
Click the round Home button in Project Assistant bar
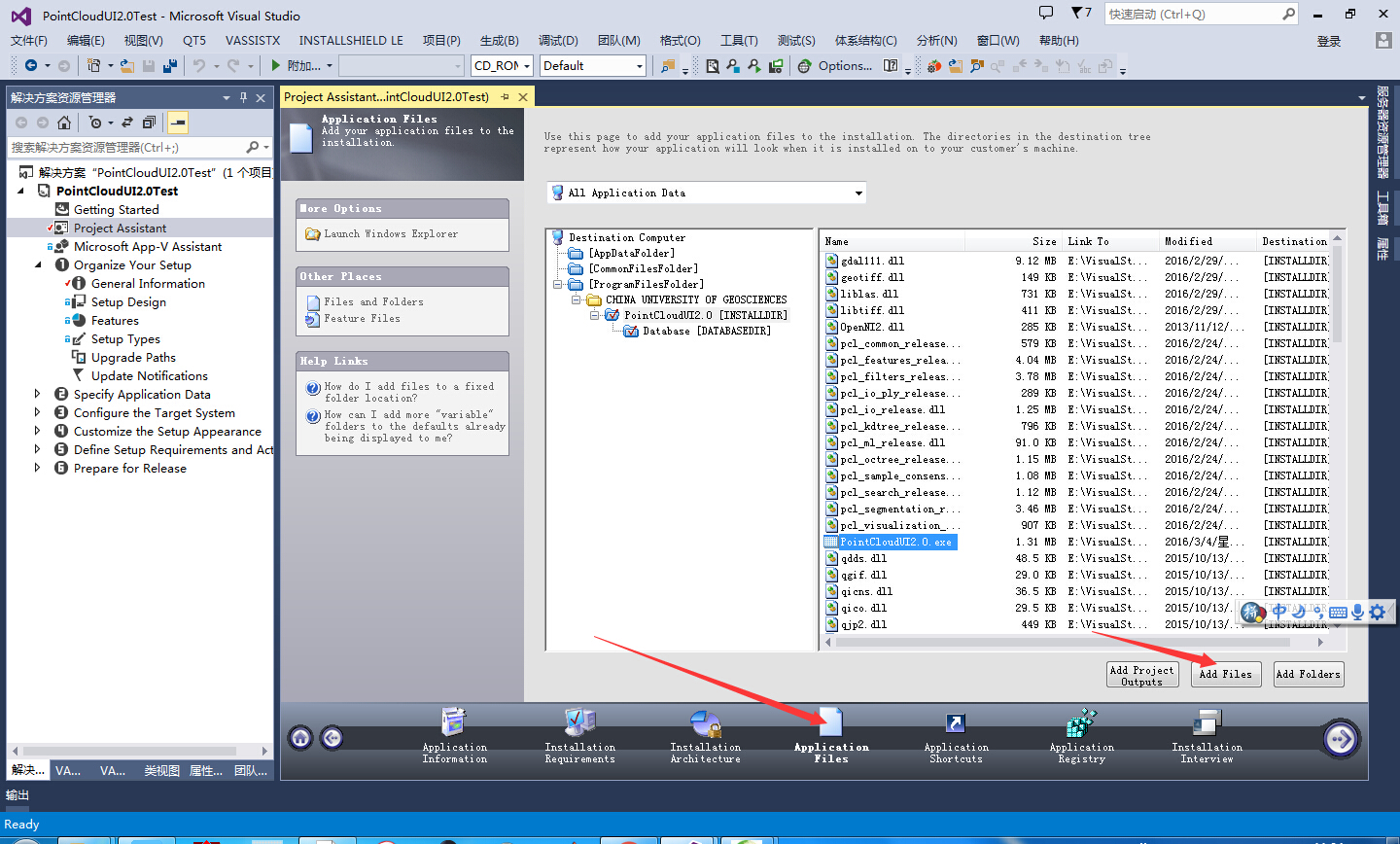pyautogui.click(x=301, y=738)
